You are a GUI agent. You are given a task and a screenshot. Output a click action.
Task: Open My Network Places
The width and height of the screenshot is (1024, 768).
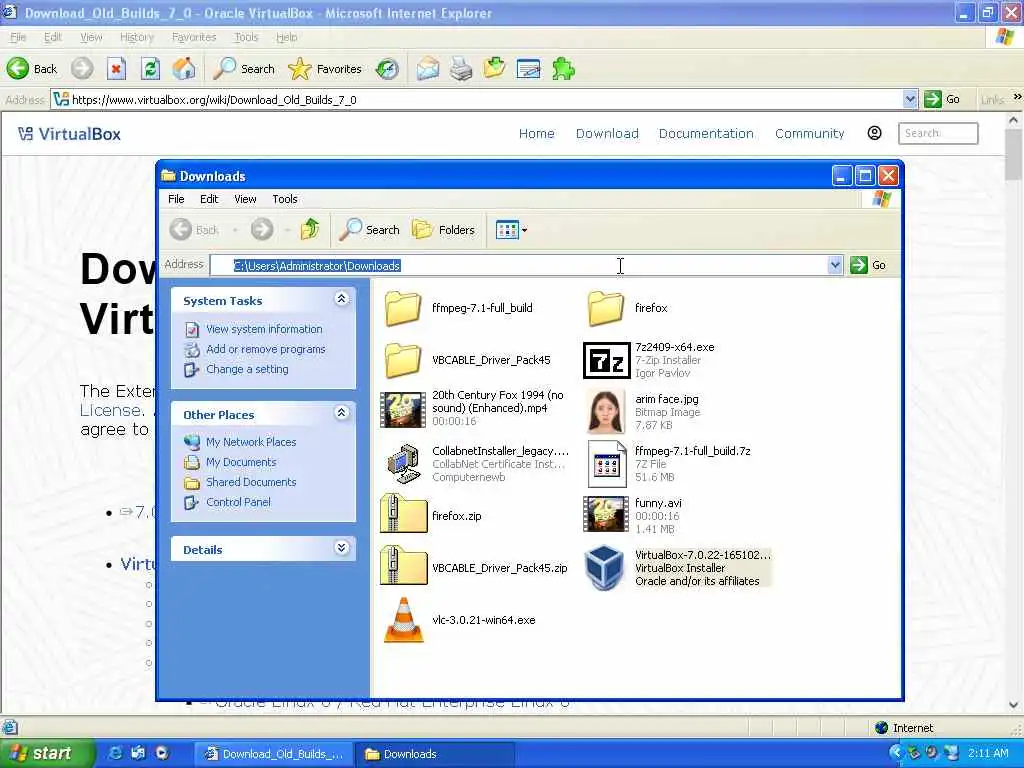coord(251,442)
